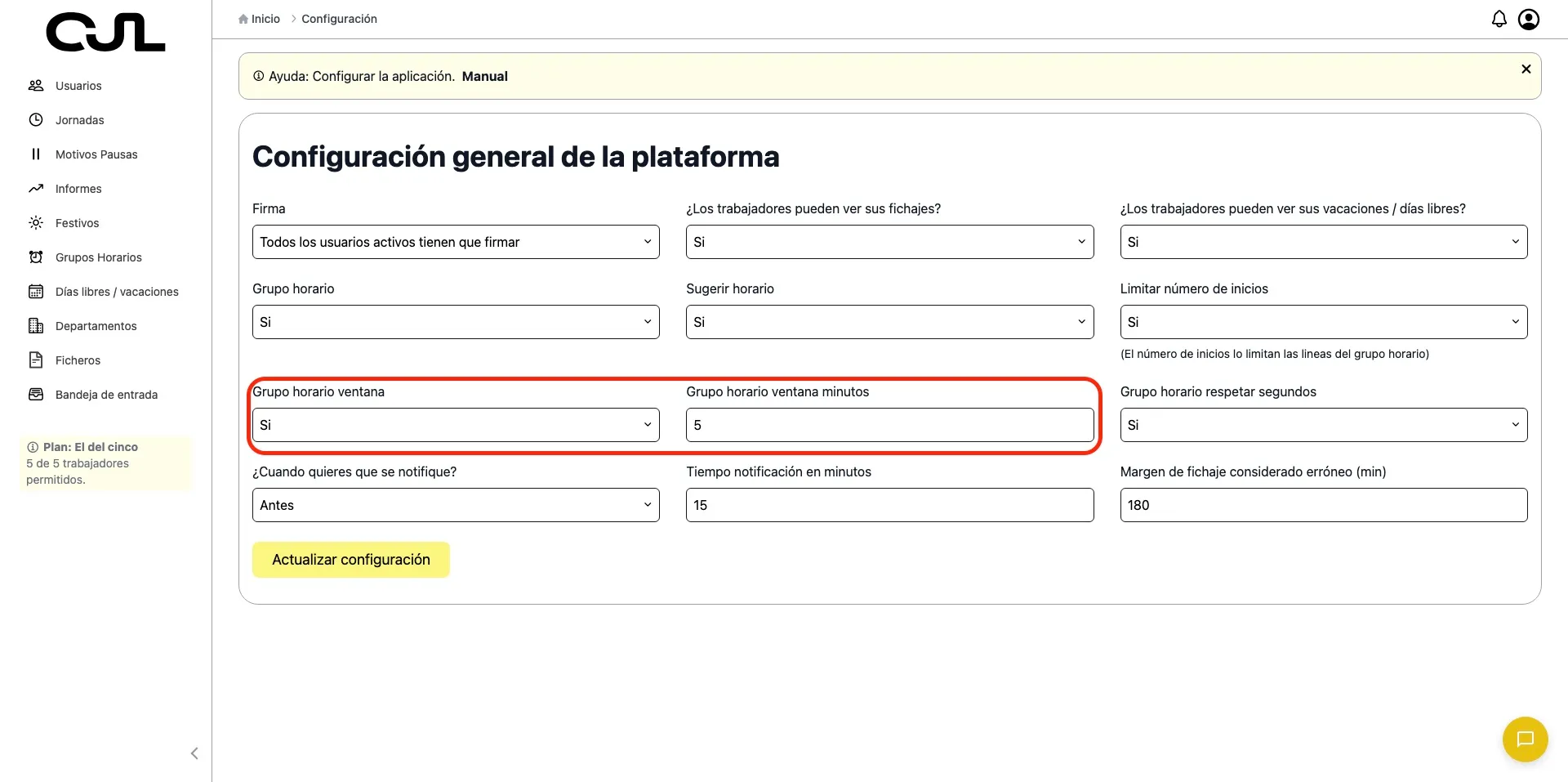
Task: Open the Manual link in help banner
Action: point(485,76)
